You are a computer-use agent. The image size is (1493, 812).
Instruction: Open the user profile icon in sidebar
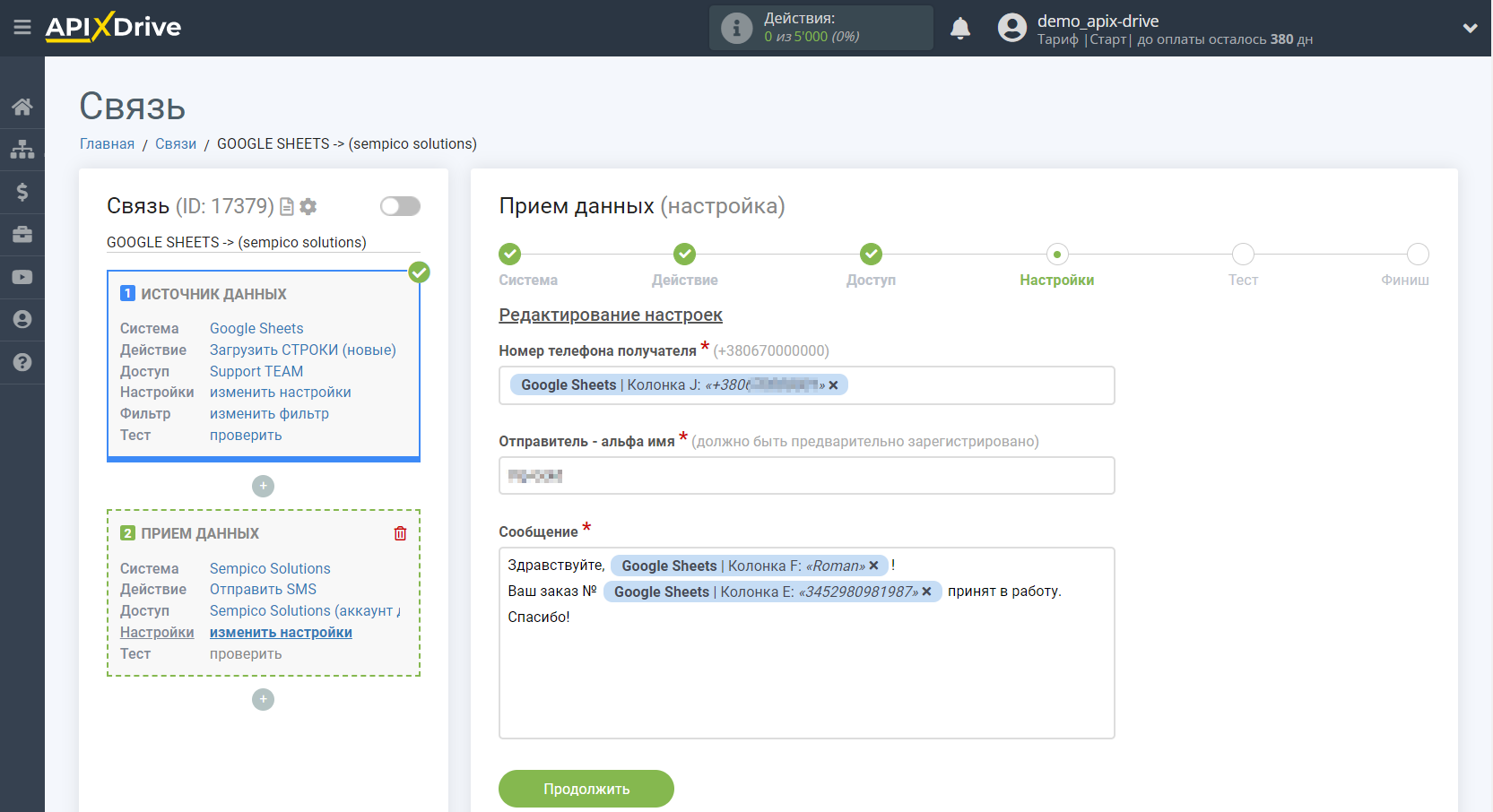tap(22, 320)
